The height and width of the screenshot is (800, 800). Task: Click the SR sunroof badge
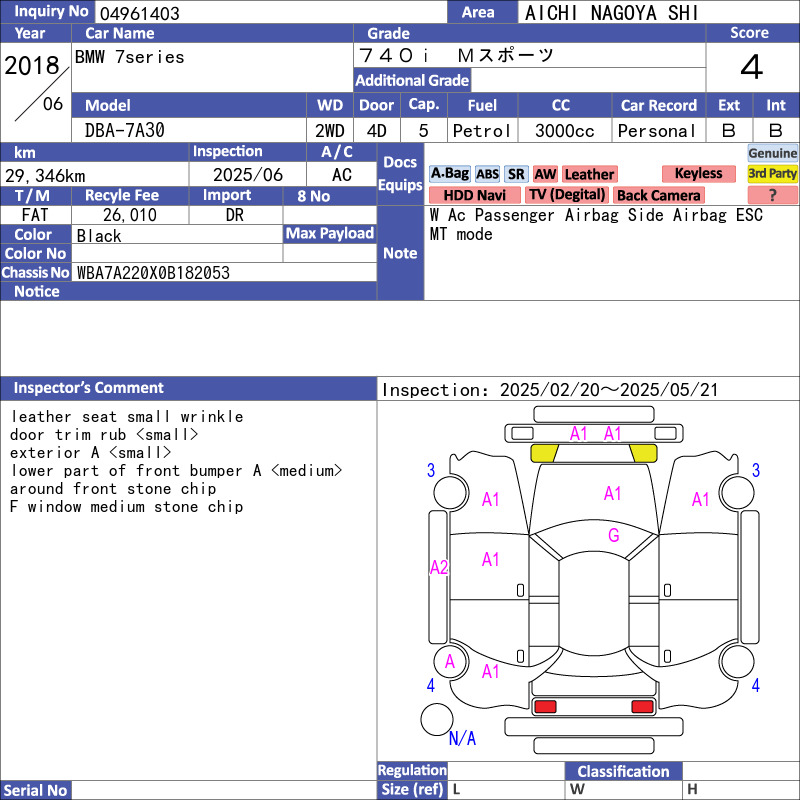[516, 174]
